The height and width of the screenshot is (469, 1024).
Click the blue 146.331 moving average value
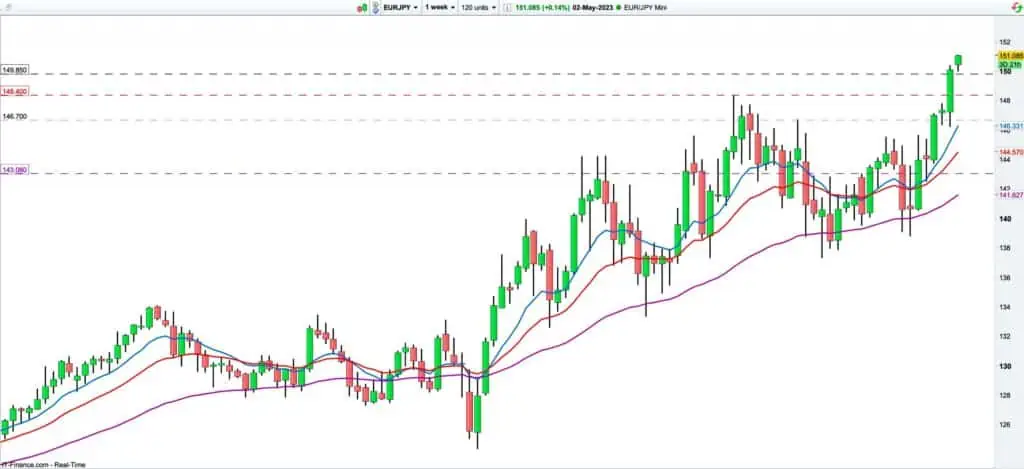coord(1011,125)
